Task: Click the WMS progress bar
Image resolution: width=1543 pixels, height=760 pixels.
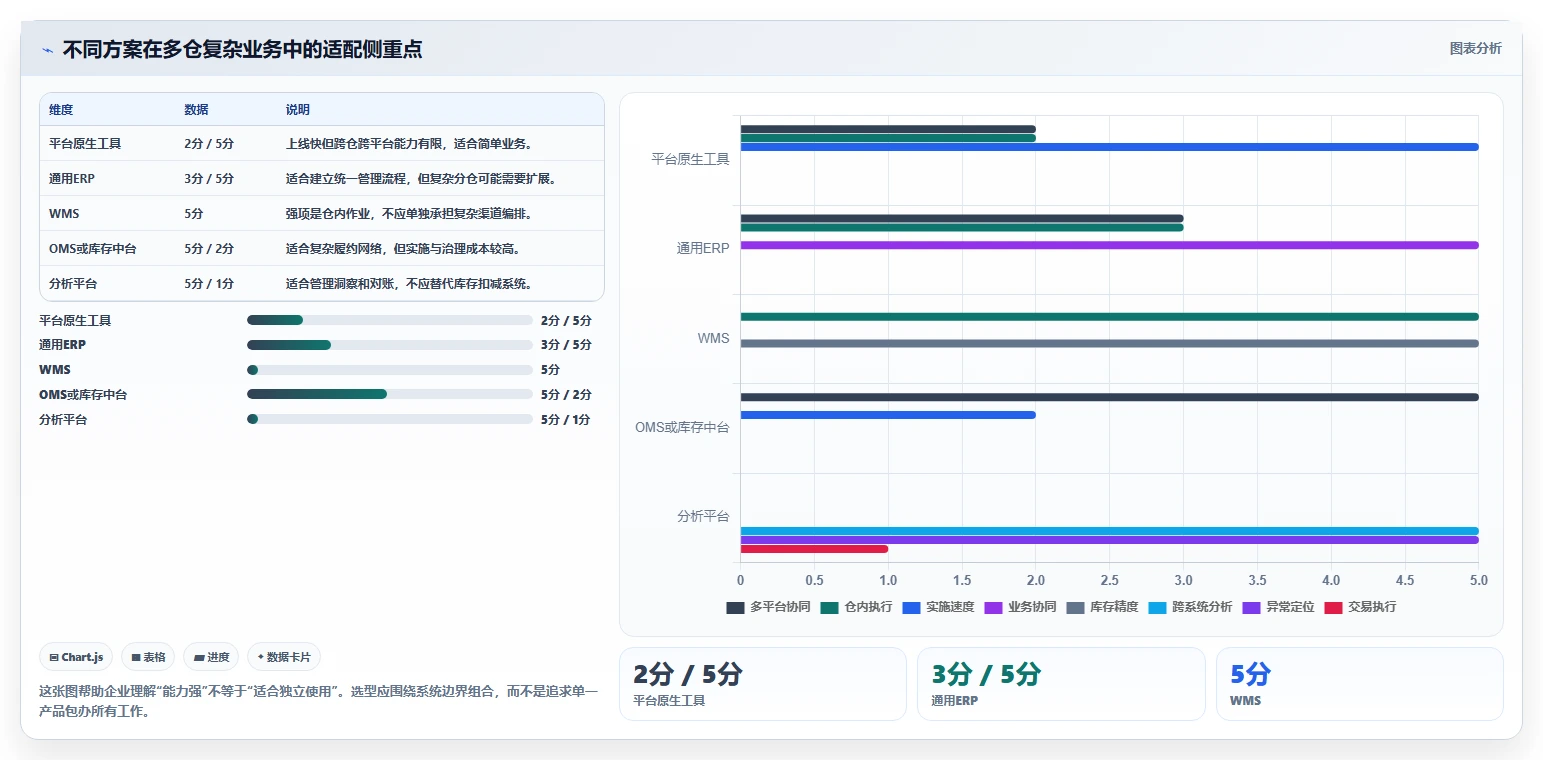Action: 390,370
